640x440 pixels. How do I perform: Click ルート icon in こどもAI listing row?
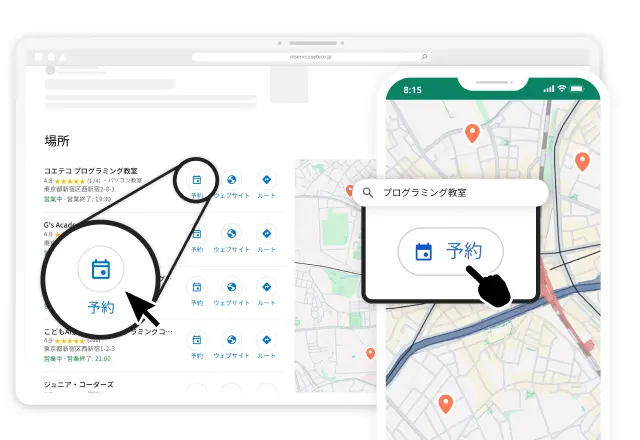[266, 340]
